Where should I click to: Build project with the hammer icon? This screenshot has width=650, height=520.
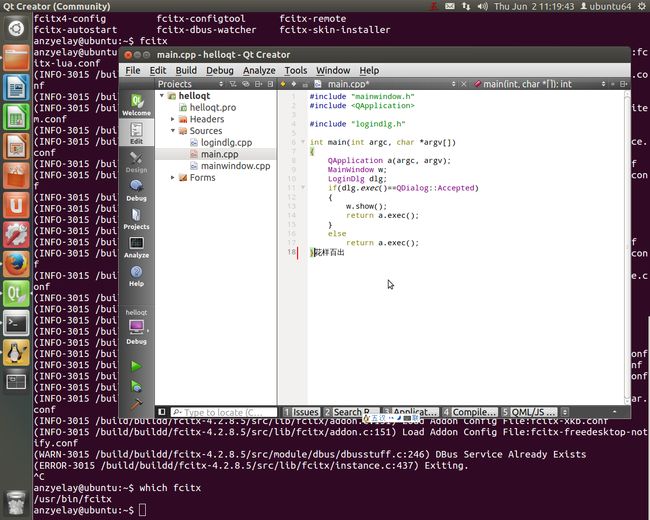[136, 403]
